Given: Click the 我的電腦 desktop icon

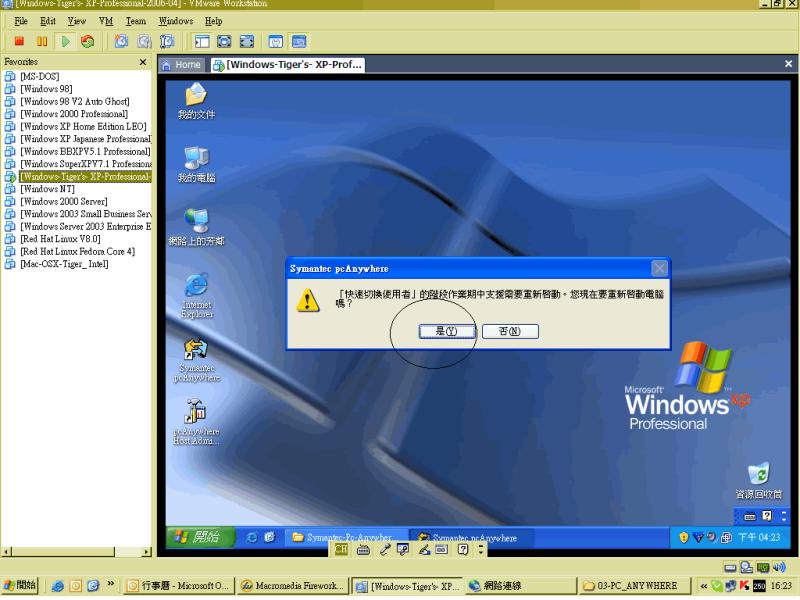Looking at the screenshot, I should pyautogui.click(x=196, y=164).
